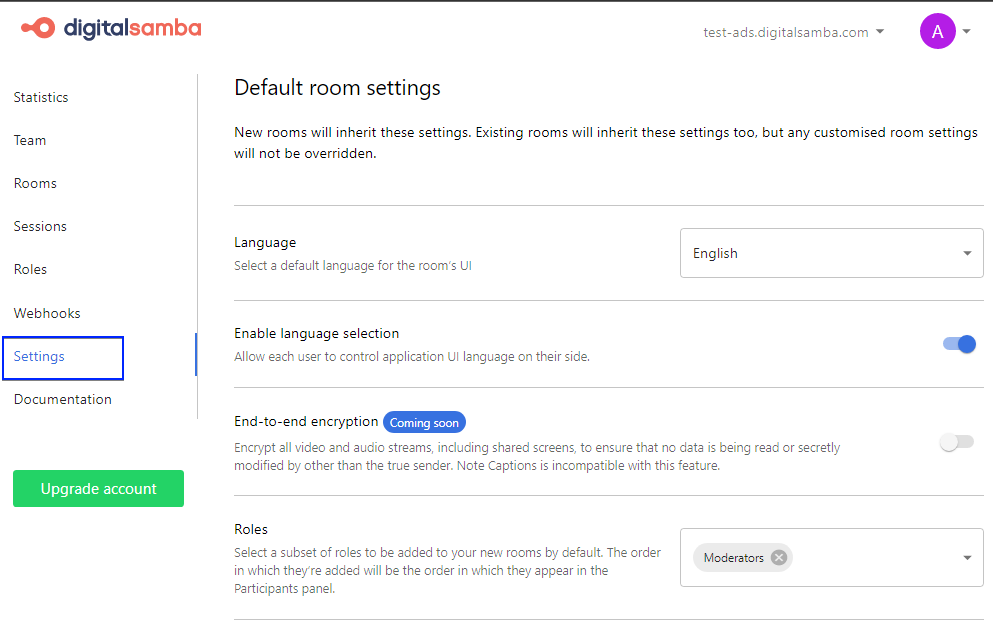The height and width of the screenshot is (621, 993).
Task: Navigate to the Sessions section
Action: point(40,226)
